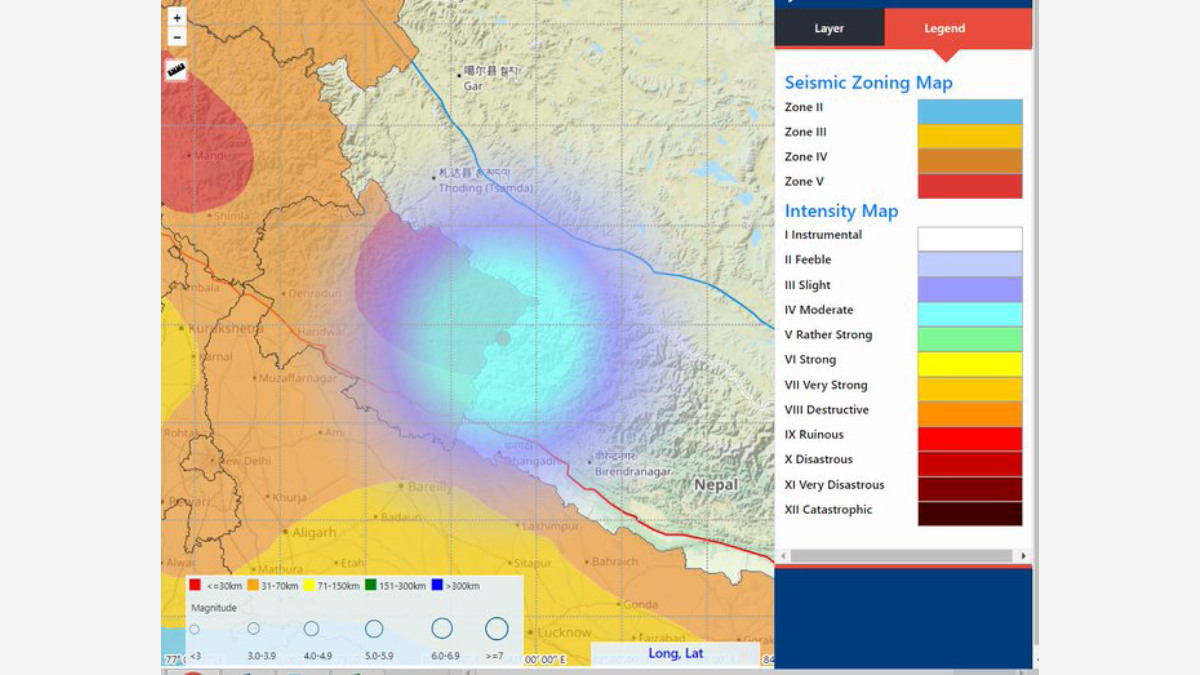Image resolution: width=1200 pixels, height=675 pixels.
Task: Select the ruler measurement tool on the map
Action: tap(176, 68)
